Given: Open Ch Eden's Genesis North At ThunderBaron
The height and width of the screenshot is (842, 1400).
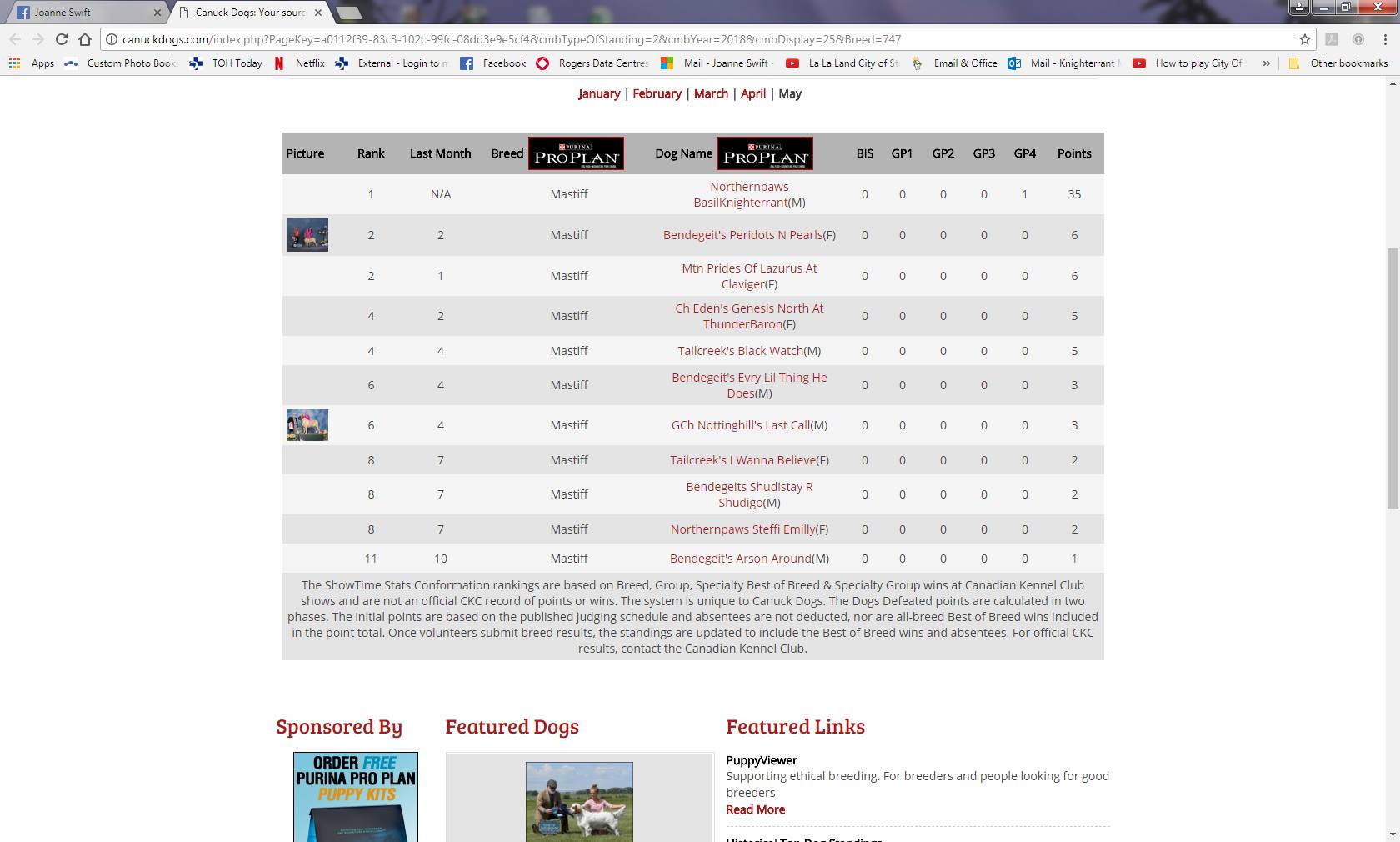Looking at the screenshot, I should click(x=749, y=316).
